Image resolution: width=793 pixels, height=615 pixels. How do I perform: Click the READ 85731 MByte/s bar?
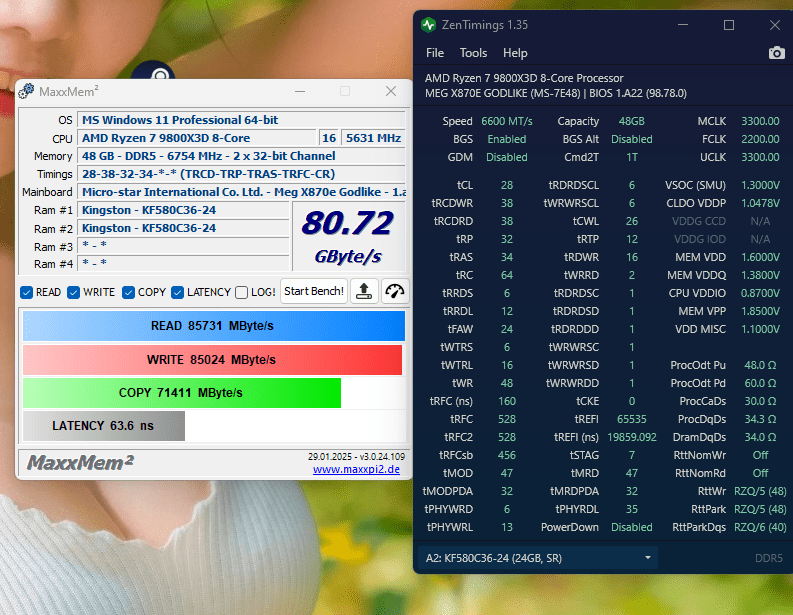pyautogui.click(x=213, y=326)
